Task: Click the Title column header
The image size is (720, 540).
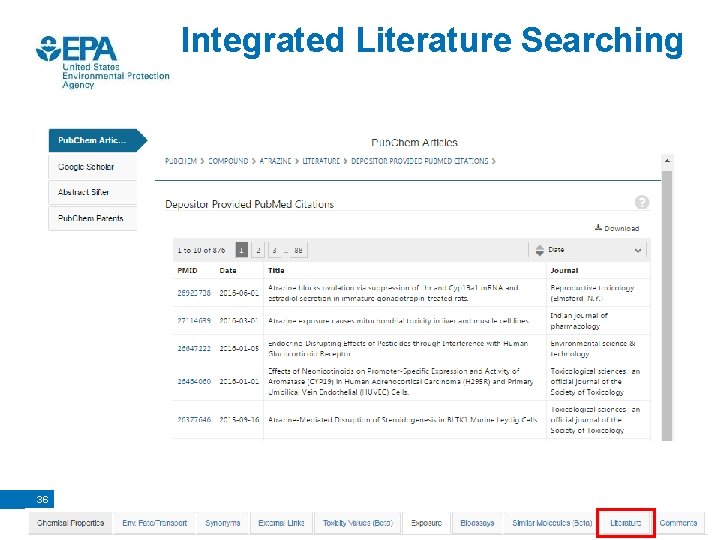Action: 276,270
